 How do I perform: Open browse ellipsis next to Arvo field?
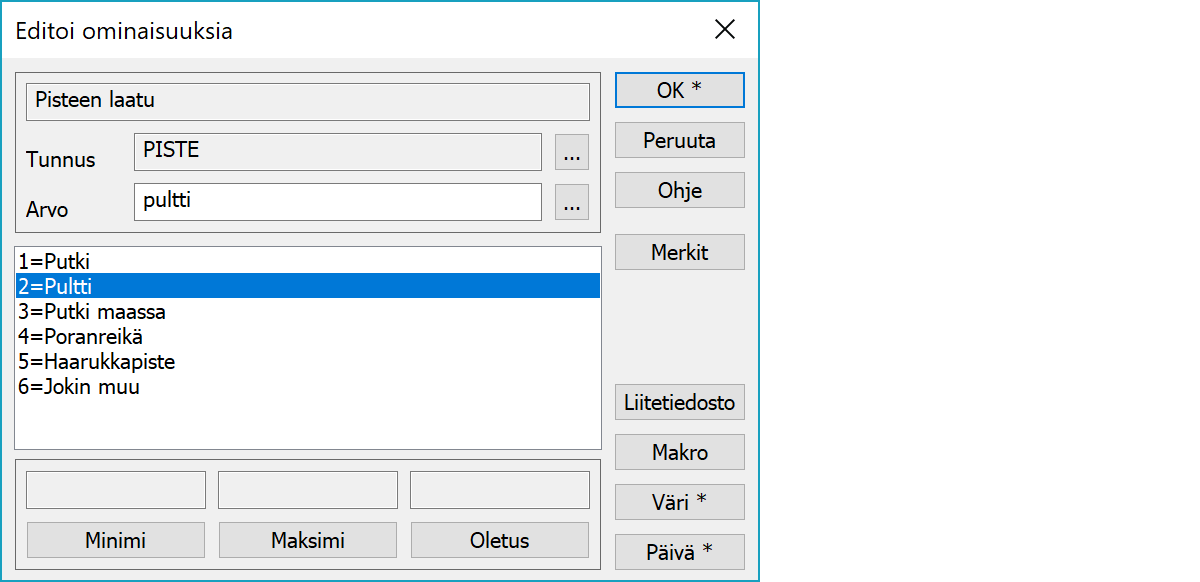pyautogui.click(x=571, y=203)
